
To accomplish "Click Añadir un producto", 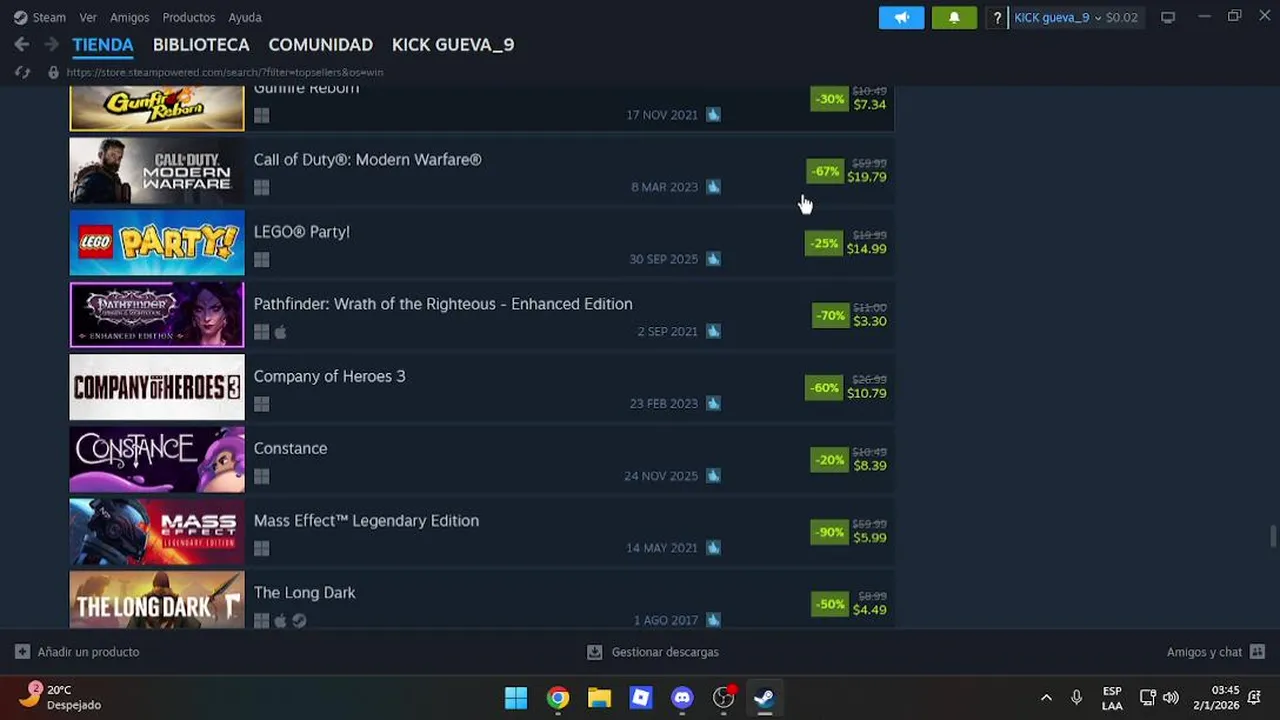I will [x=88, y=652].
